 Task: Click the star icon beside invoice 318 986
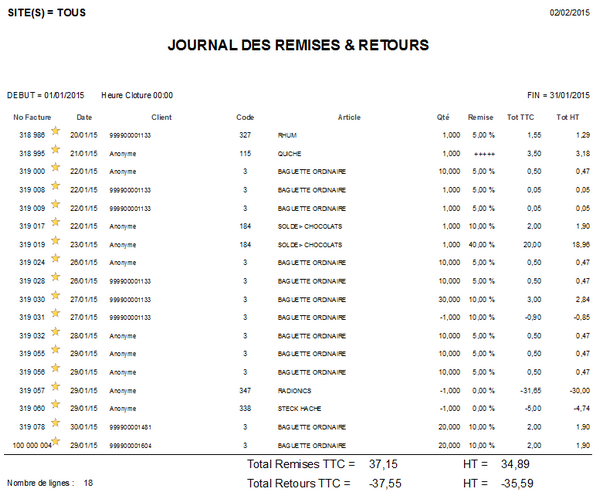(x=56, y=133)
